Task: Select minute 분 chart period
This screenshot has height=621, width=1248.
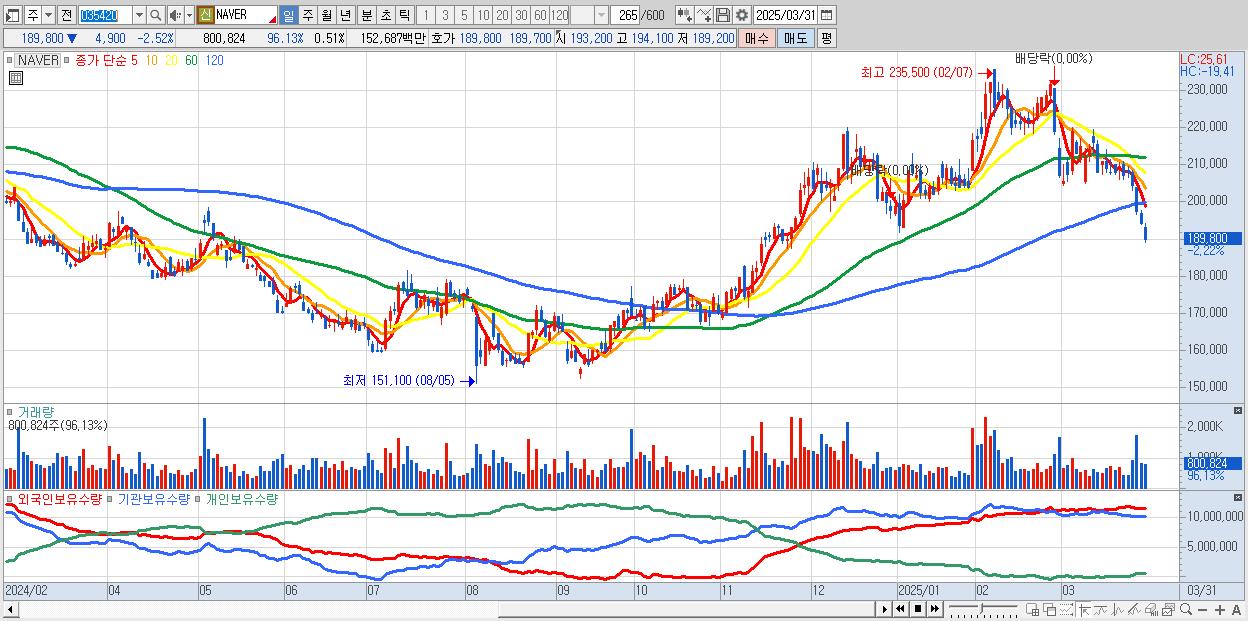Action: tap(366, 15)
